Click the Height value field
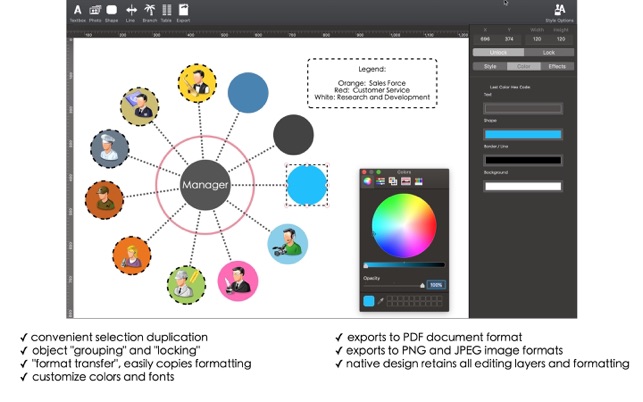This screenshot has height=402, width=643. (561, 39)
